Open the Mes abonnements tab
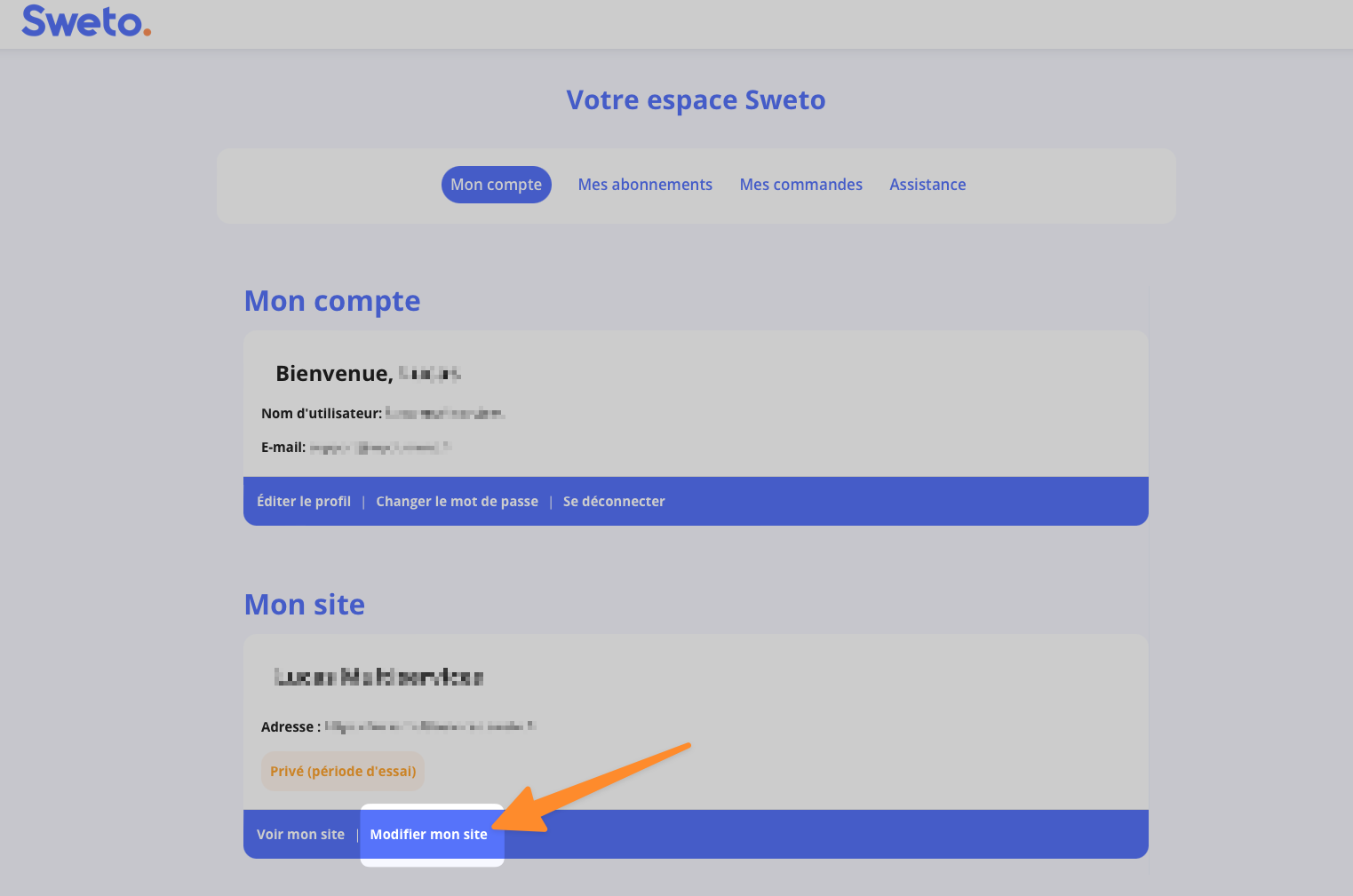 coord(645,185)
